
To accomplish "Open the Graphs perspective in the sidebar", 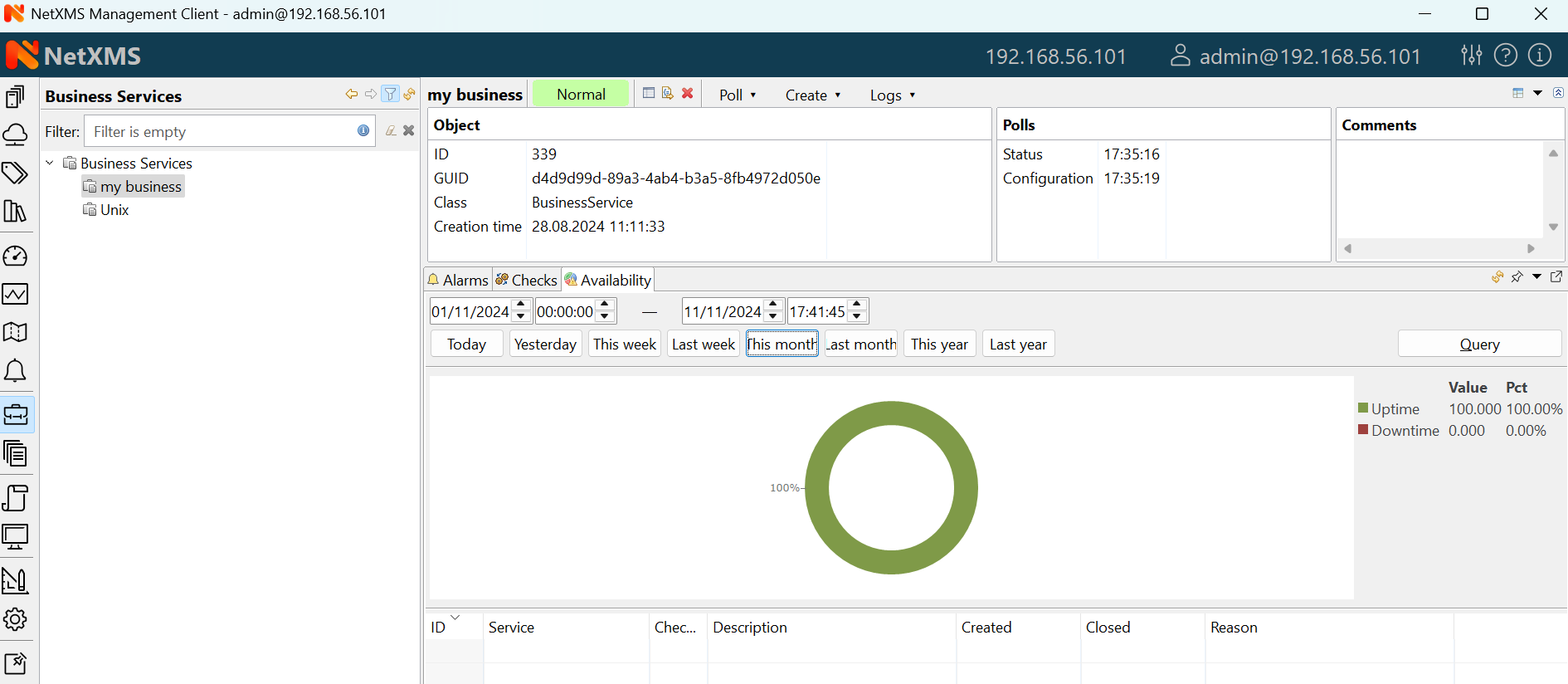I will tap(16, 294).
